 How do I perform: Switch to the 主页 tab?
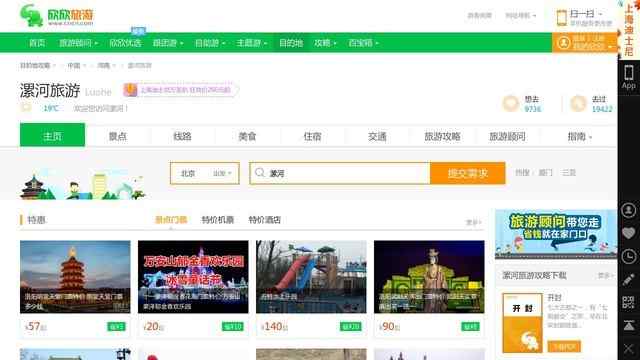tap(53, 135)
